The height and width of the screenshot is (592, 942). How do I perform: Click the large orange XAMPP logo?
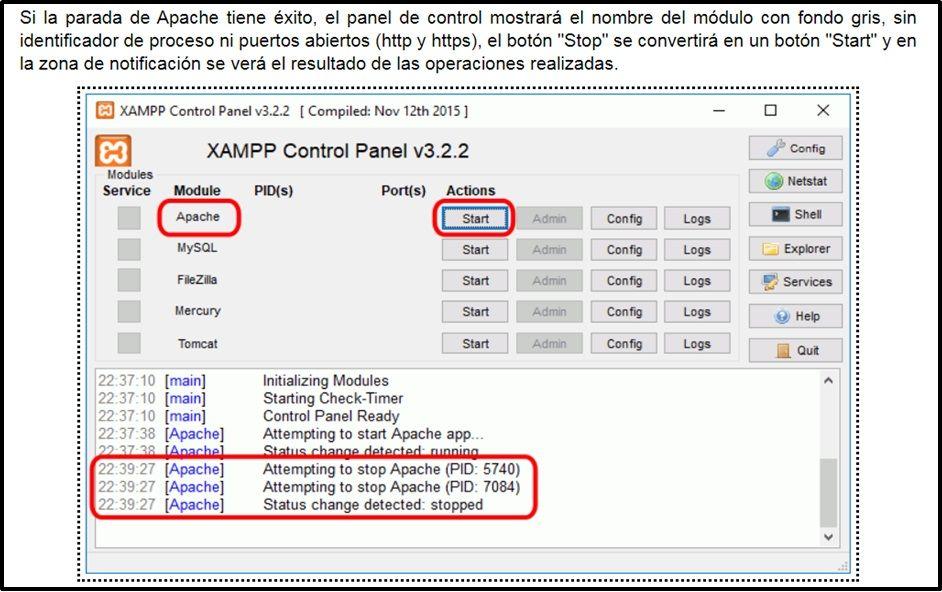(113, 151)
